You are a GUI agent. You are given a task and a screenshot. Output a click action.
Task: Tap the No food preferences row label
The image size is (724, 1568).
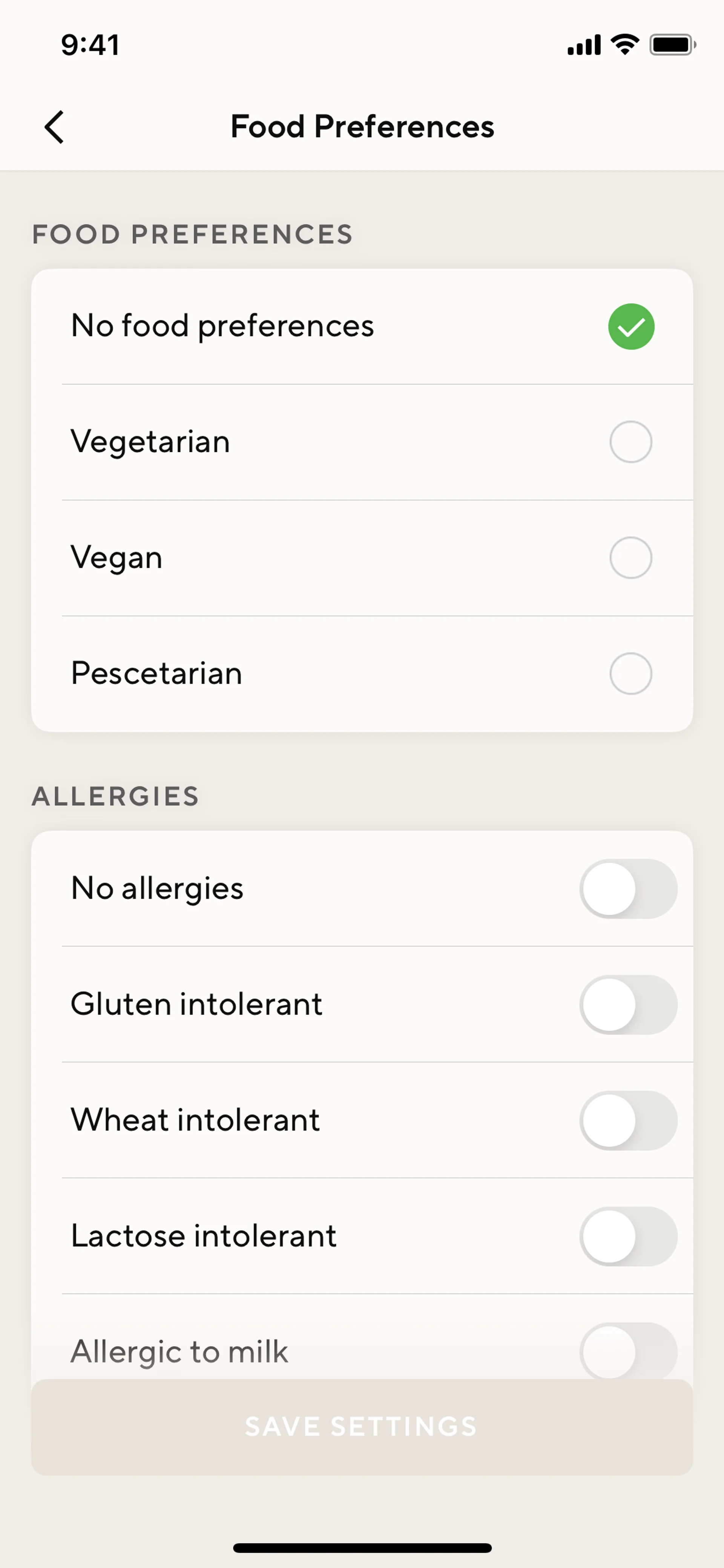(222, 326)
